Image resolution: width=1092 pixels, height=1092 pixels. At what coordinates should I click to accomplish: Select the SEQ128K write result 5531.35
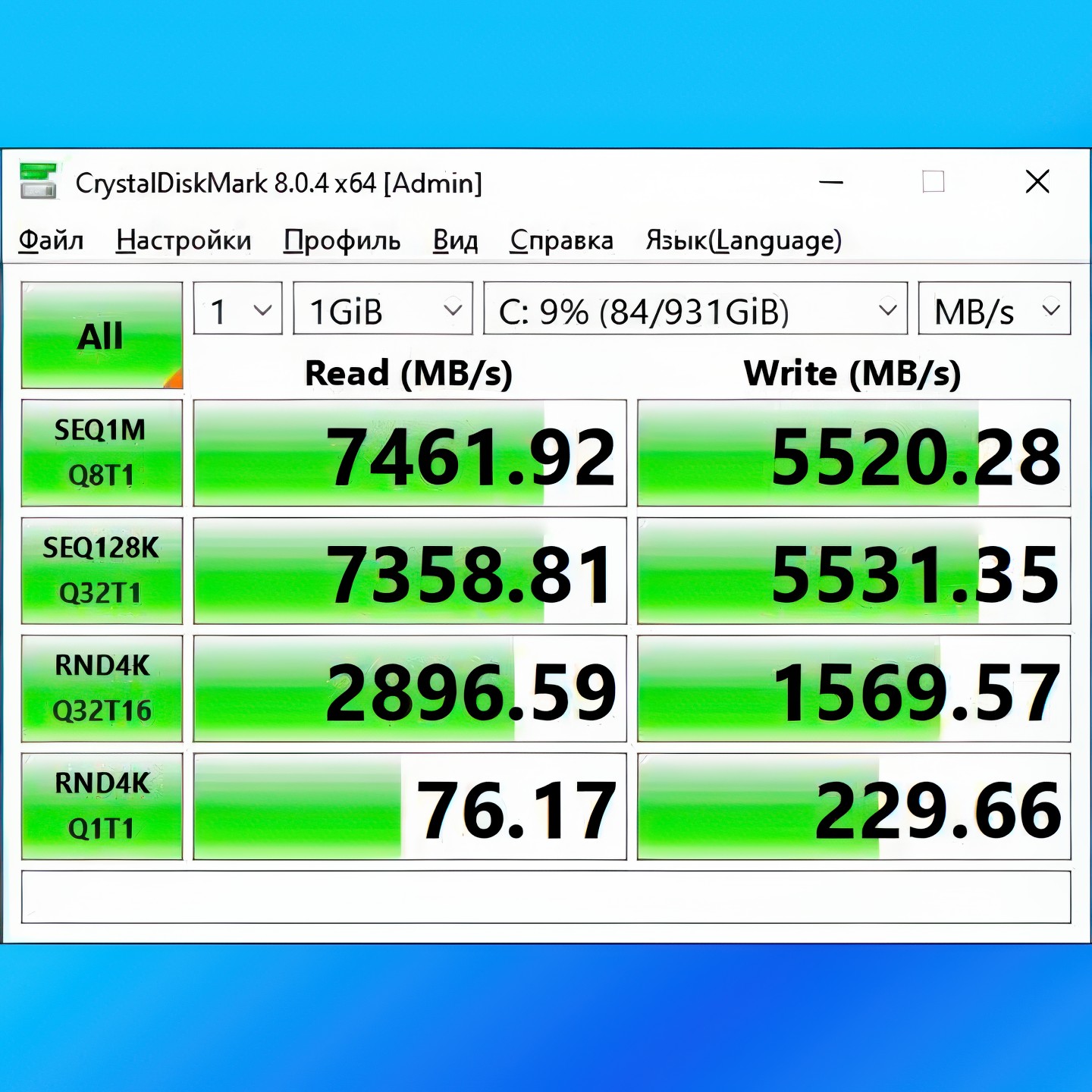854,570
